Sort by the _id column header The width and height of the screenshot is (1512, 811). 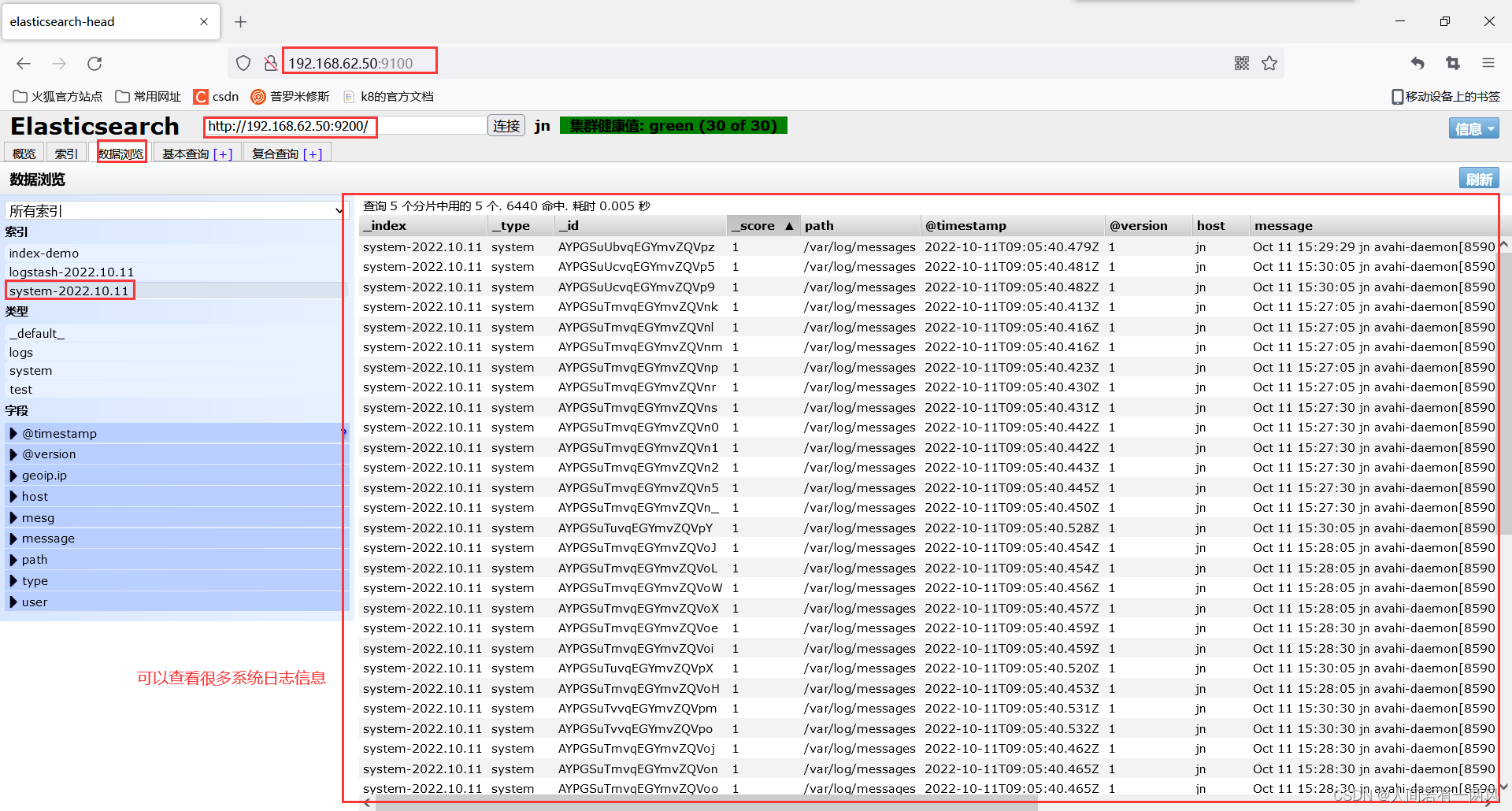pos(639,225)
